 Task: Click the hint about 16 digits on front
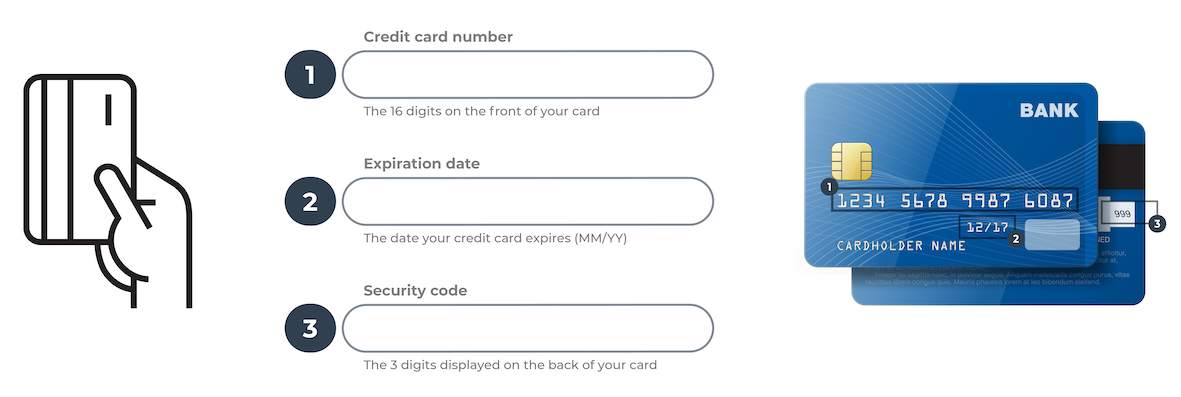(482, 111)
